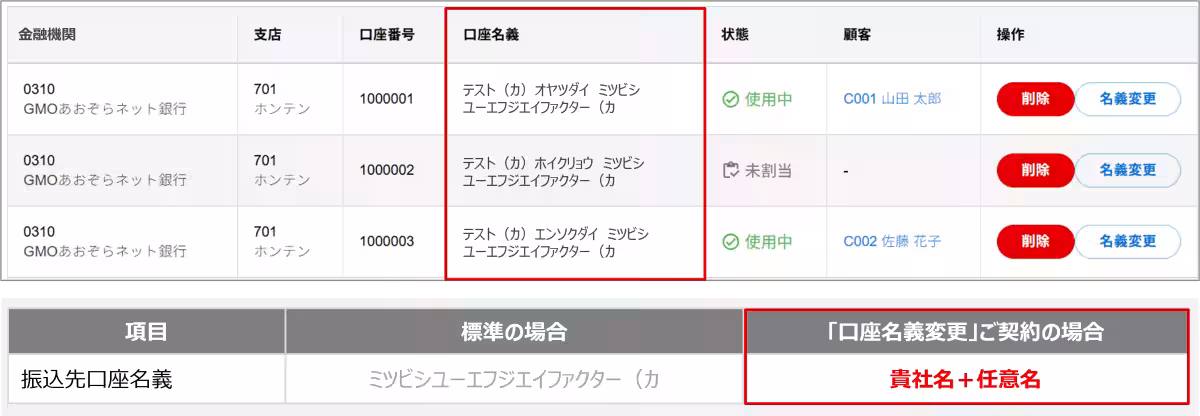Open 名義変更 for account 1000001
1200x416 pixels.
pos(1127,99)
